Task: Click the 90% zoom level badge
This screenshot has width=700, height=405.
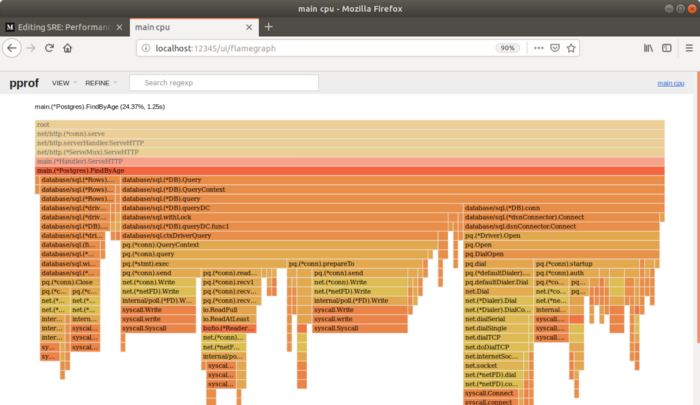Action: (508, 48)
